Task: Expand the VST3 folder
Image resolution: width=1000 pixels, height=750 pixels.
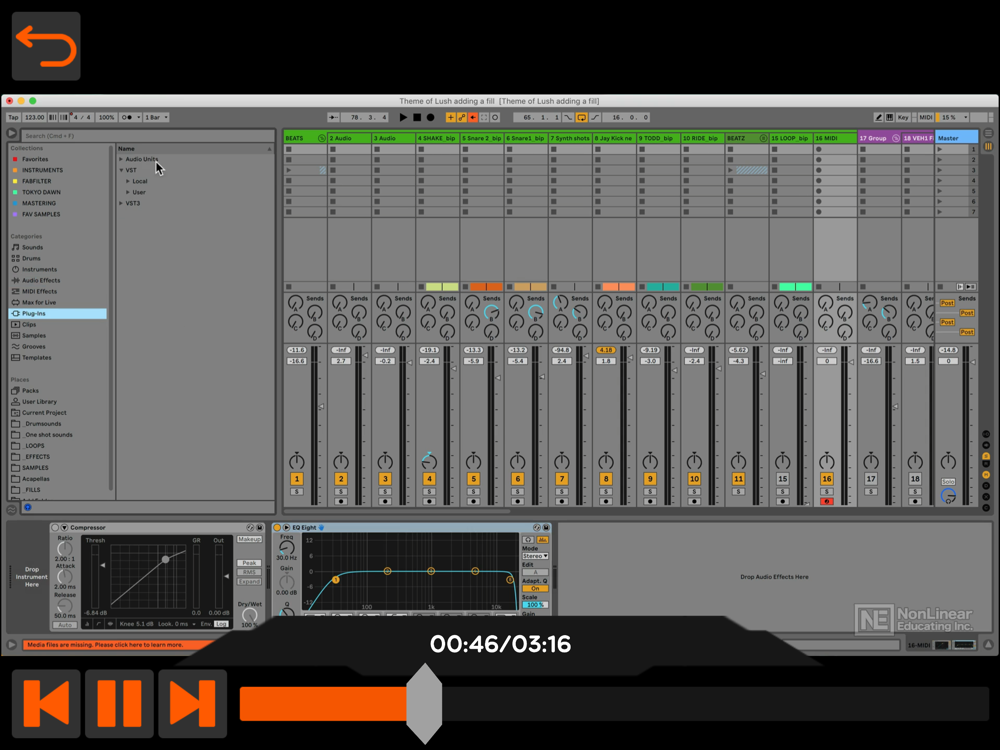Action: coord(121,203)
